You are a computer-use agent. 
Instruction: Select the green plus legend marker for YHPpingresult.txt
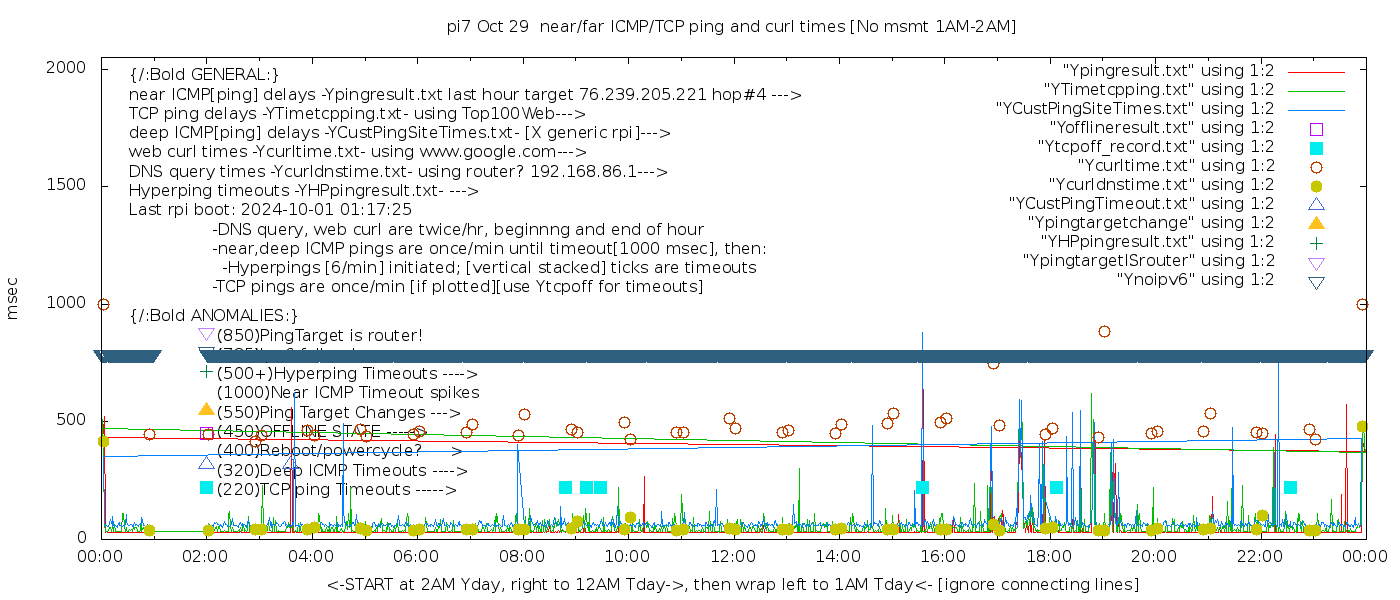click(1316, 242)
